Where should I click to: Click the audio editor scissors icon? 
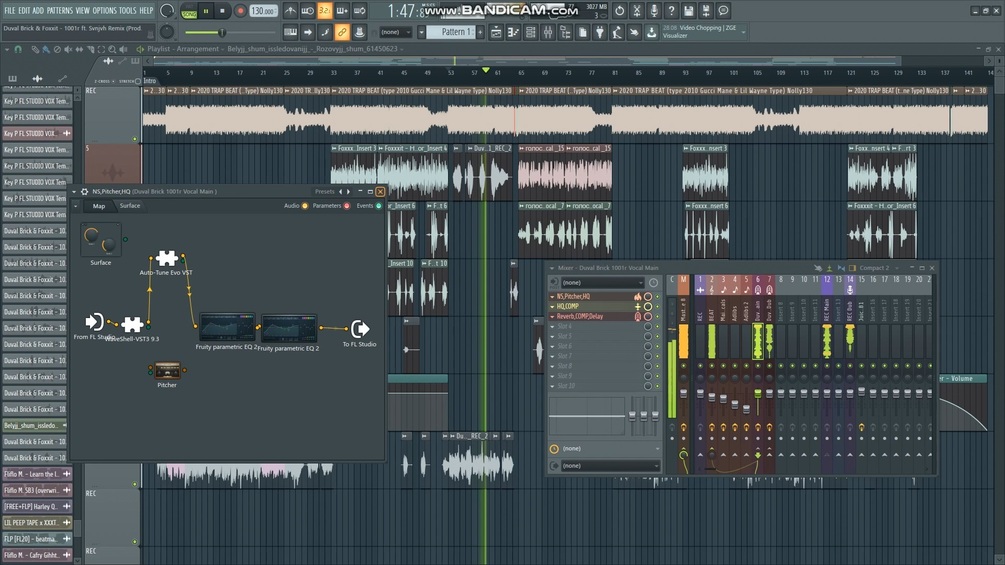coord(636,11)
